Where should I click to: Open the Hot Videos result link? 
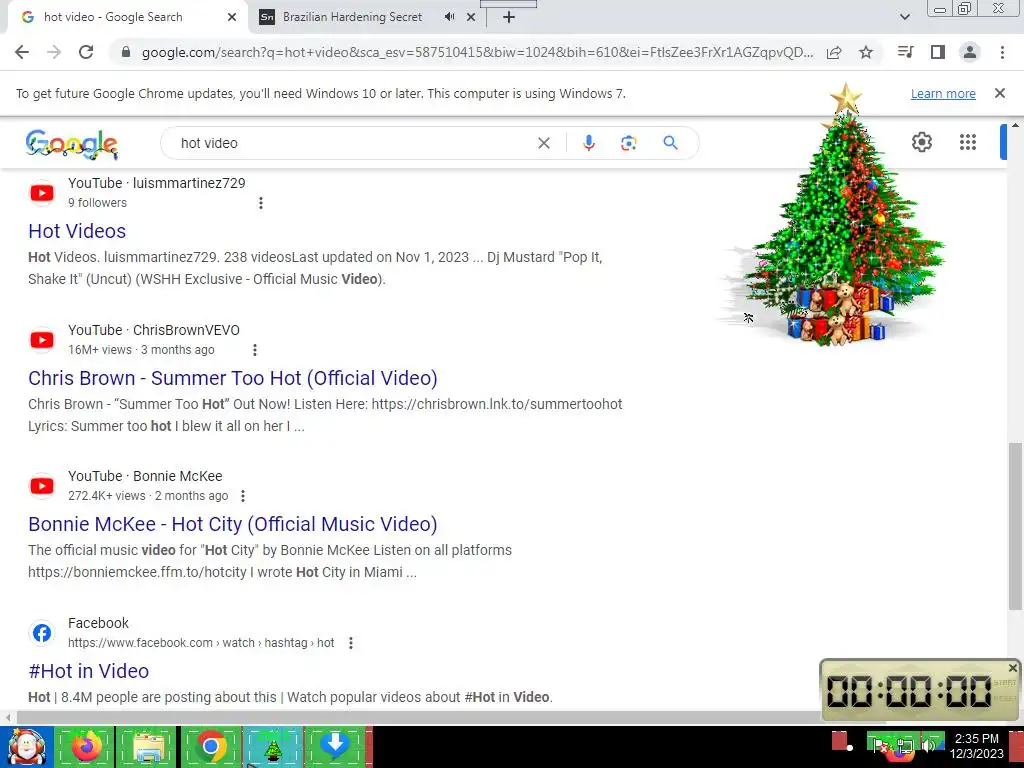tap(77, 231)
